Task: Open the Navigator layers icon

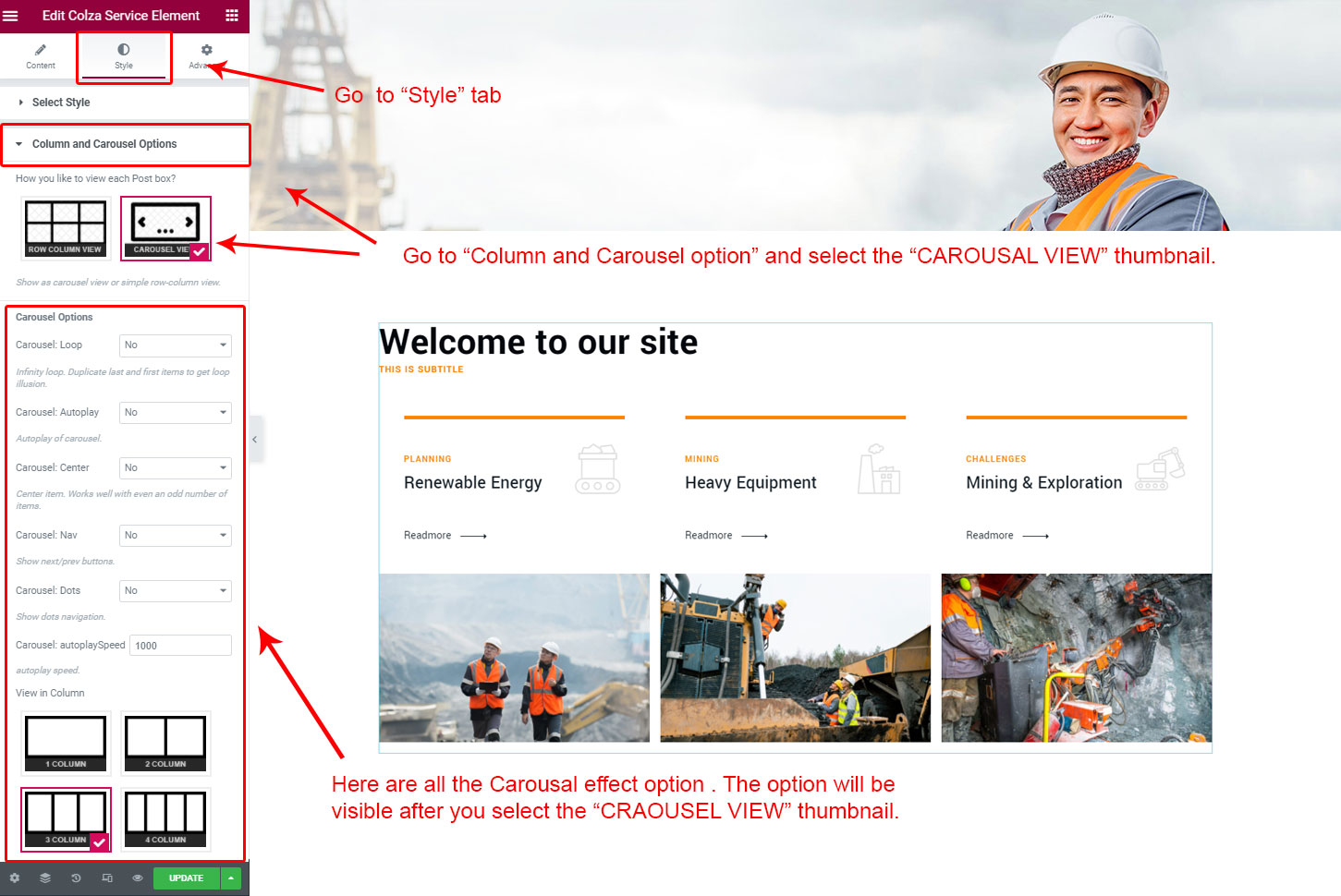Action: [45, 878]
